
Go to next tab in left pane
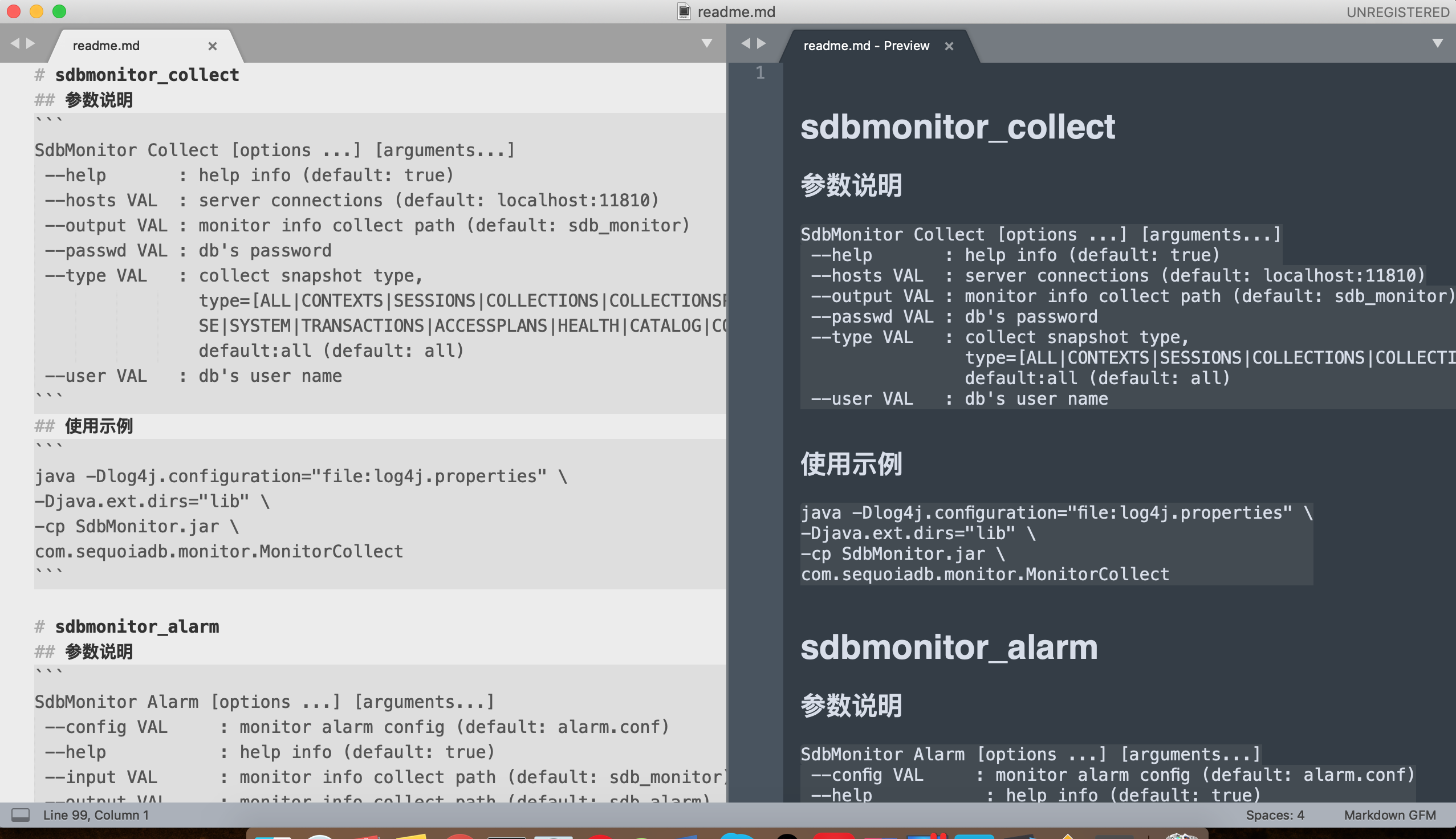(x=31, y=43)
